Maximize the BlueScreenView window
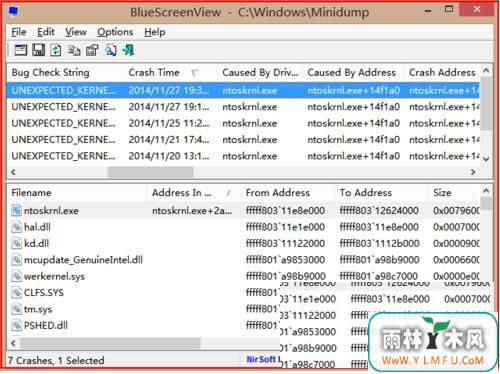 (x=449, y=10)
